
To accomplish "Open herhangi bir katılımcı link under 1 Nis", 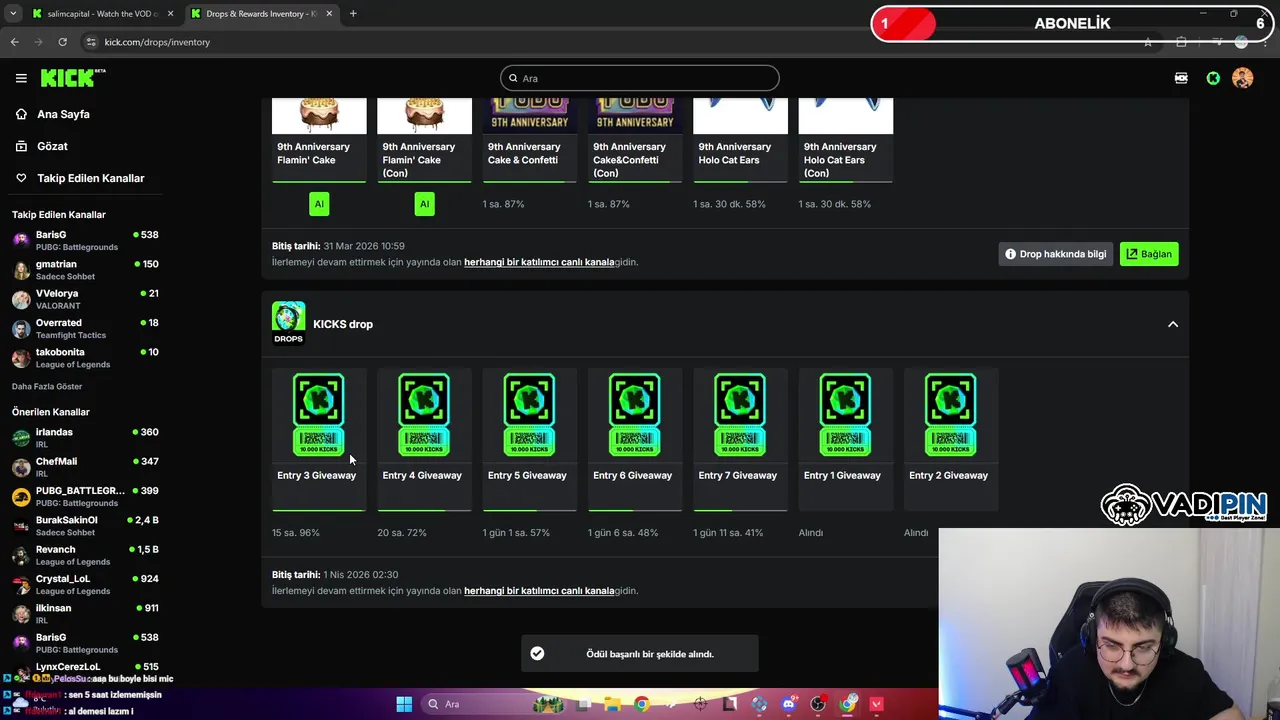I will pyautogui.click(x=539, y=591).
